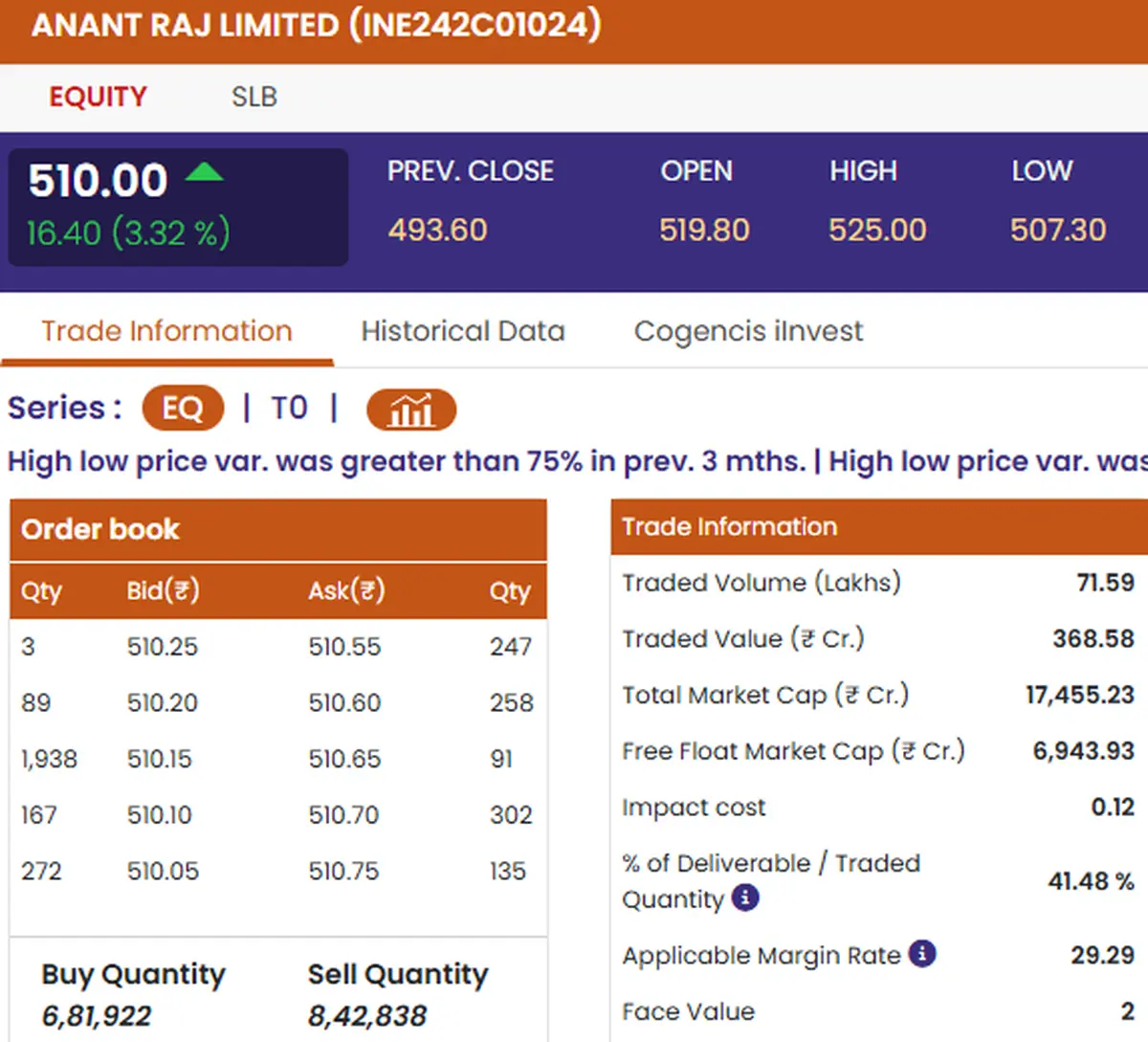Image resolution: width=1148 pixels, height=1042 pixels.
Task: Click bid quantity 1,938
Action: 50,760
